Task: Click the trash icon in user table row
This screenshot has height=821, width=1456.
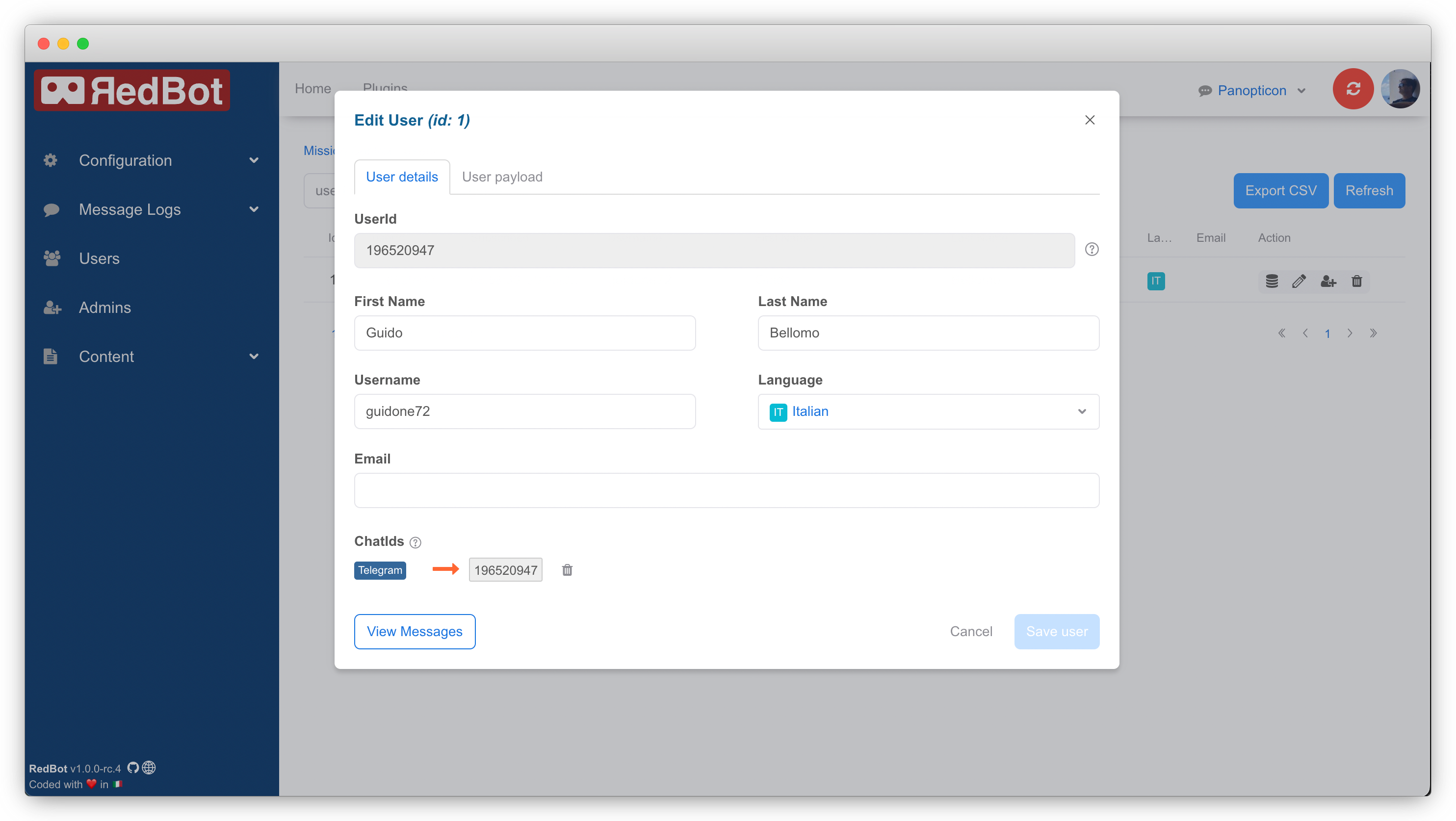Action: (x=1356, y=282)
